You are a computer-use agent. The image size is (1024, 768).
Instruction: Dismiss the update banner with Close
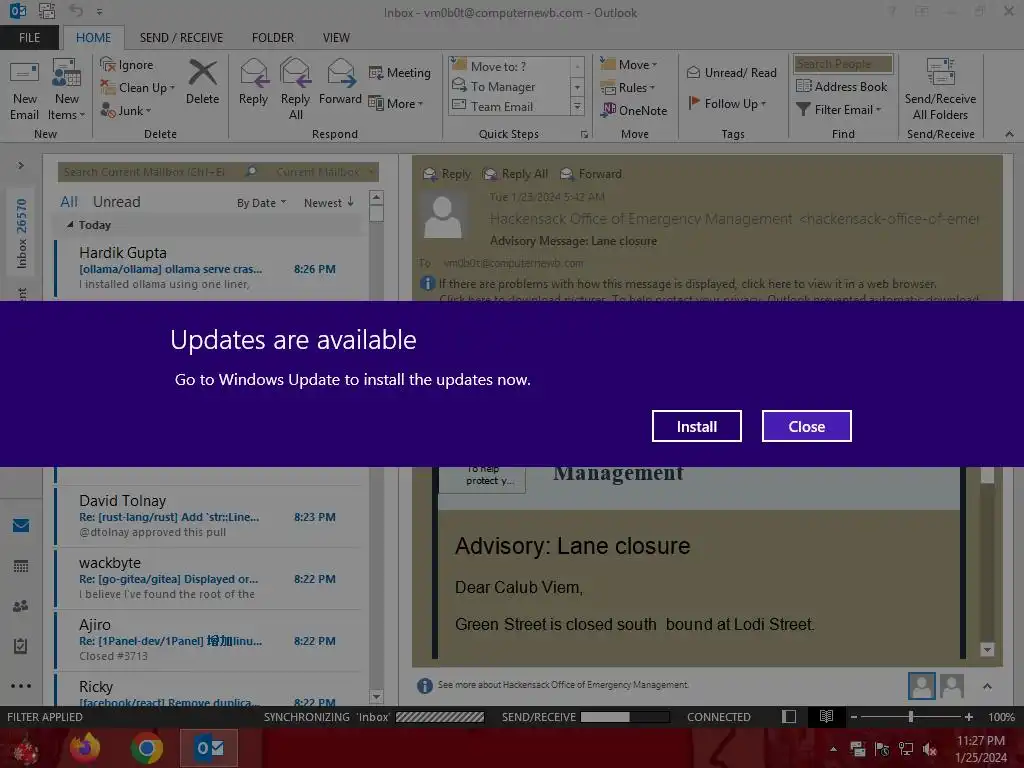click(x=807, y=426)
